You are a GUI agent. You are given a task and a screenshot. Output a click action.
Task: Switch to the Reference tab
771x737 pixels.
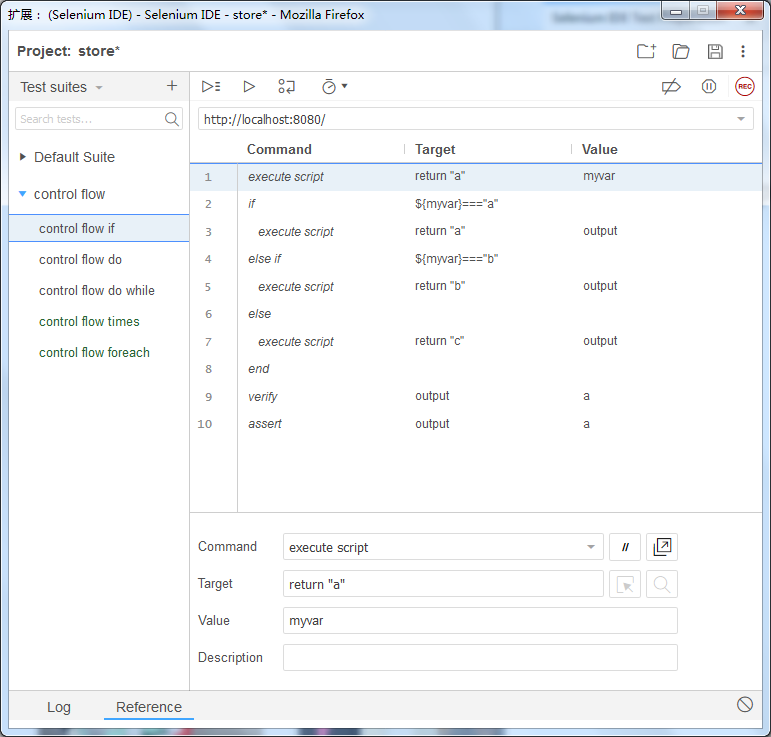click(x=149, y=707)
